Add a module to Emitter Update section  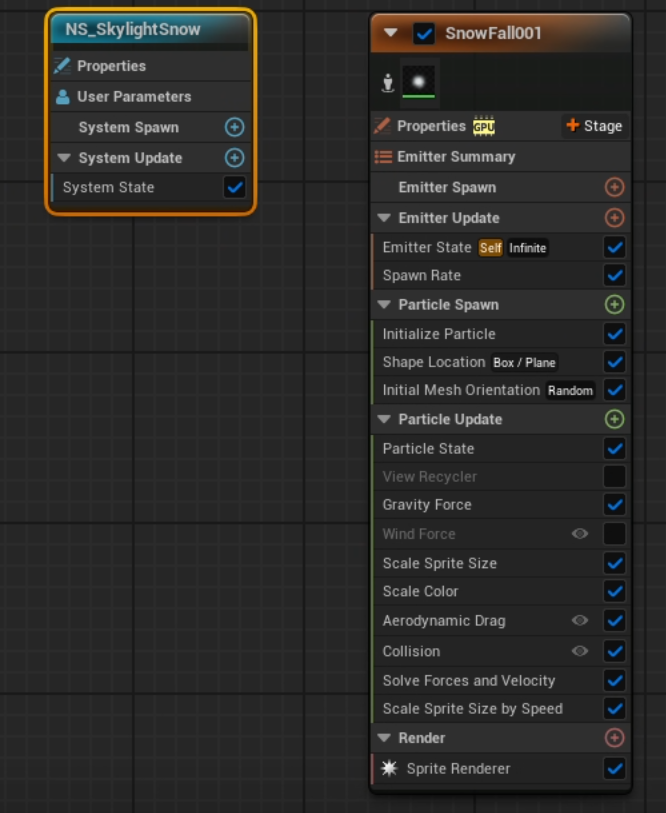[x=614, y=218]
